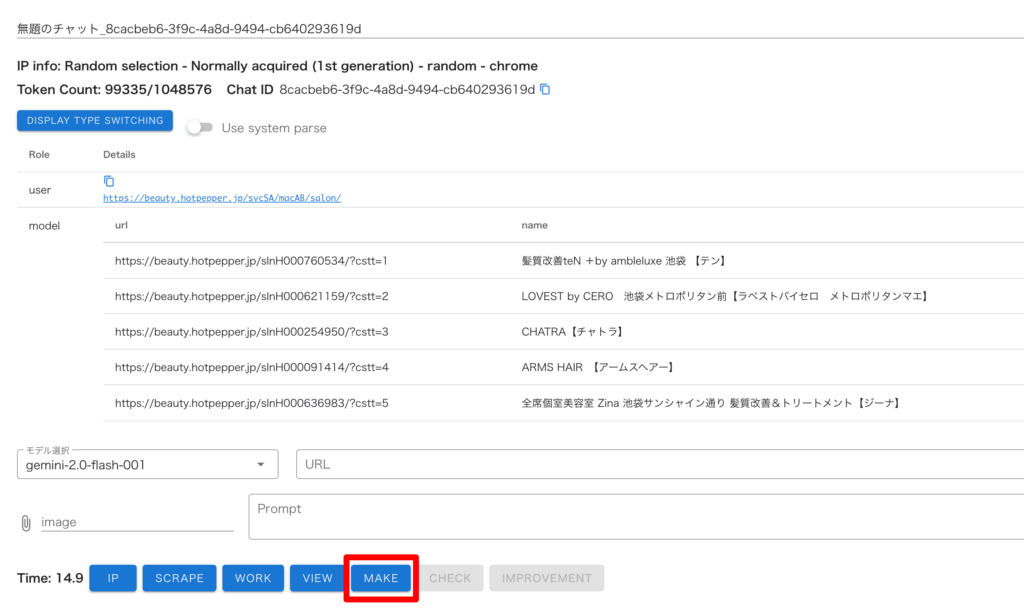Open the beauty.hotpepper.jp salon link
The height and width of the screenshot is (615, 1024).
222,198
